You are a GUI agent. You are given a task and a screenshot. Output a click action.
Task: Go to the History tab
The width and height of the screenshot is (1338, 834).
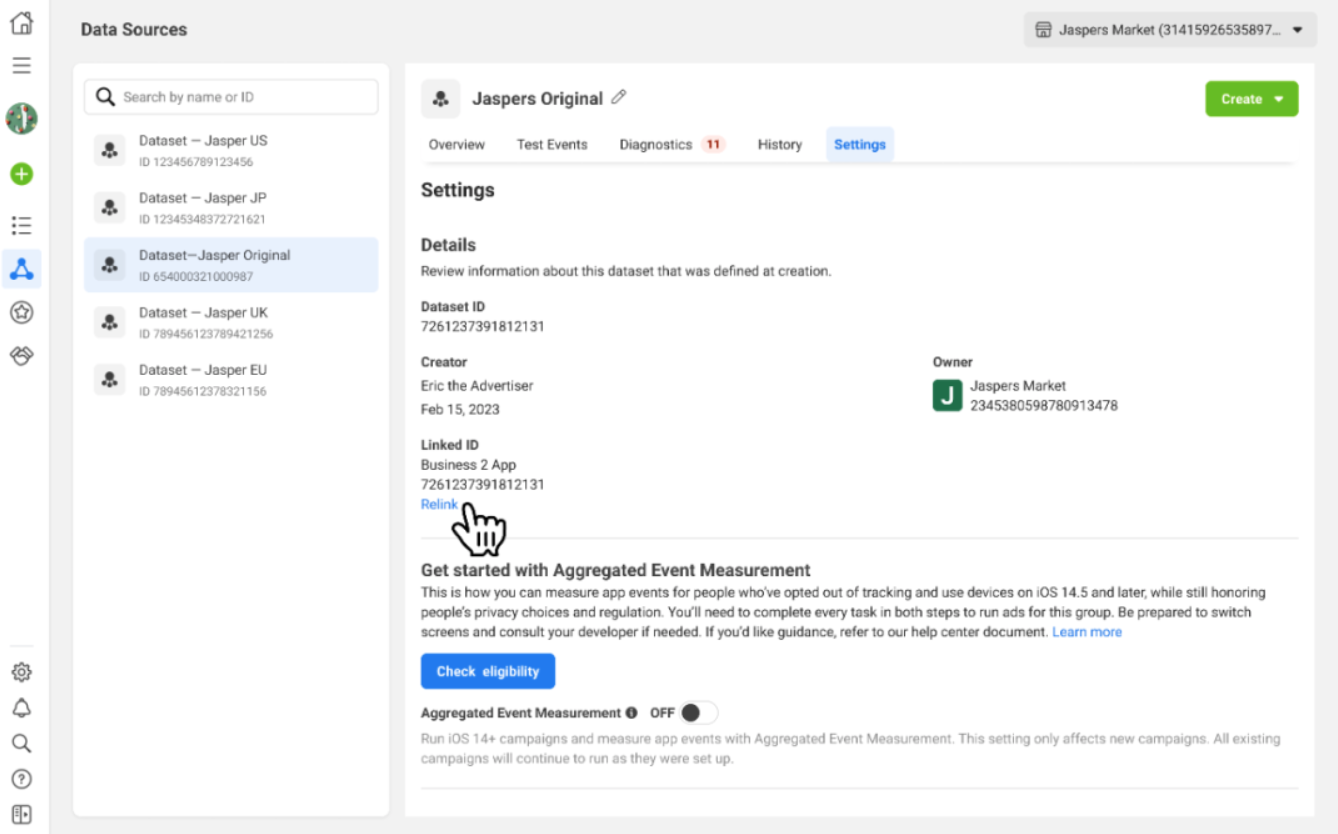779,144
